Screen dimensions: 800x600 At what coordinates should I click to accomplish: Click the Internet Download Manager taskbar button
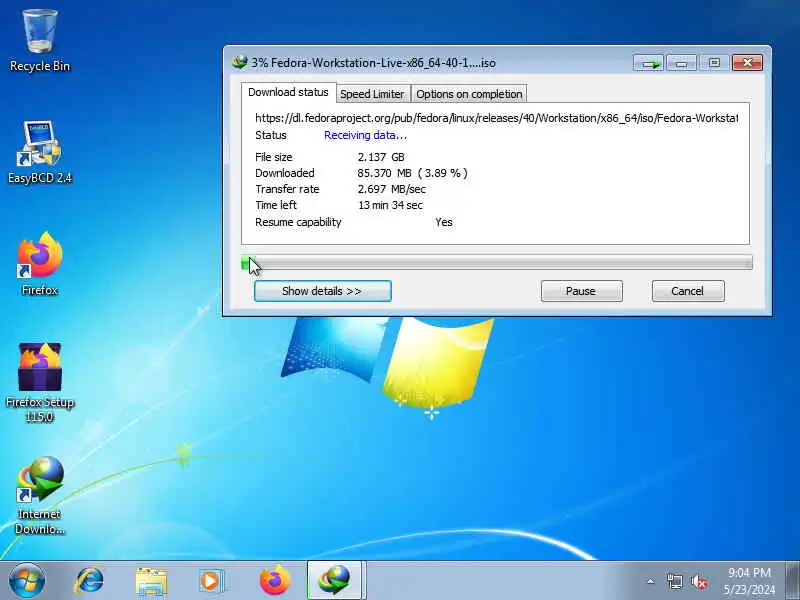tap(335, 580)
